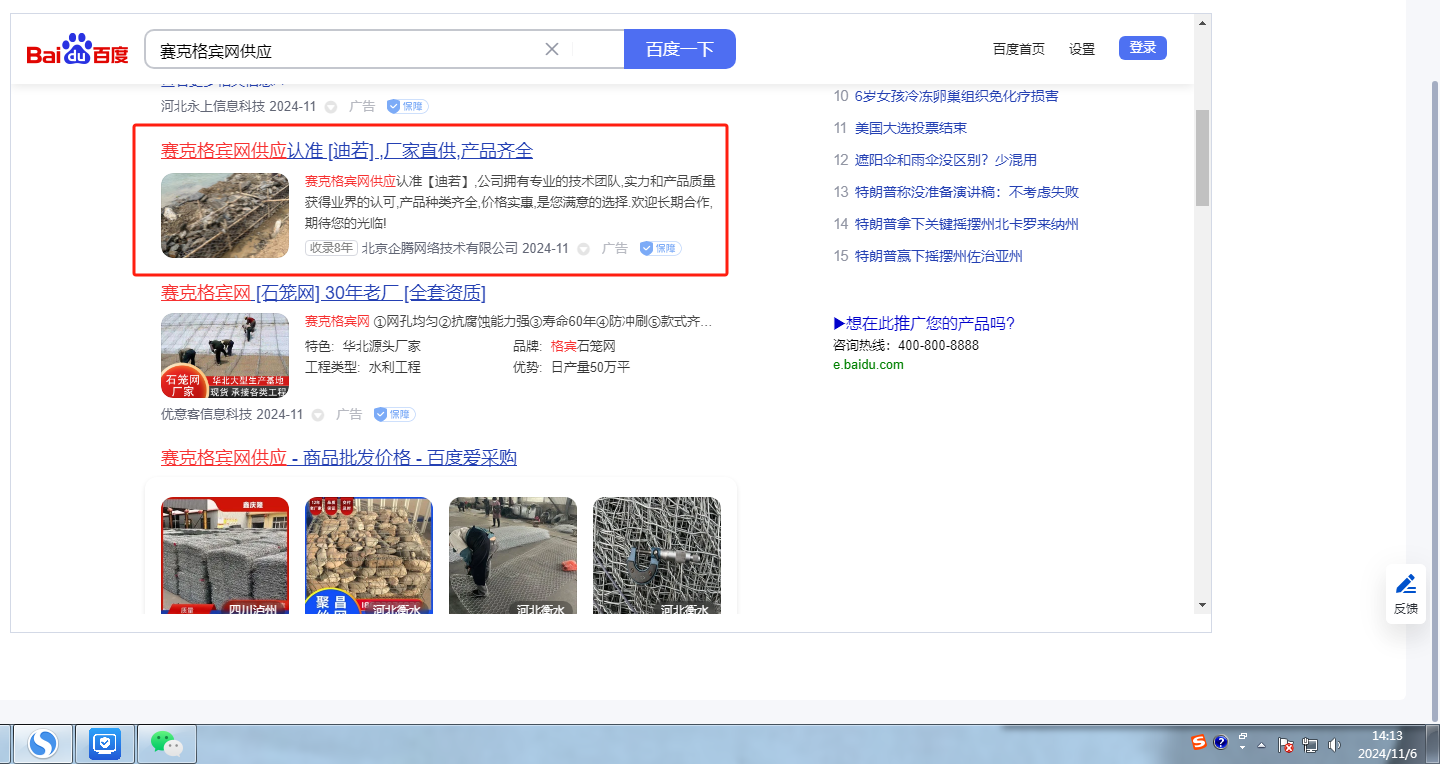This screenshot has width=1440, height=764.
Task: Click the 登录 button
Action: pos(1142,48)
